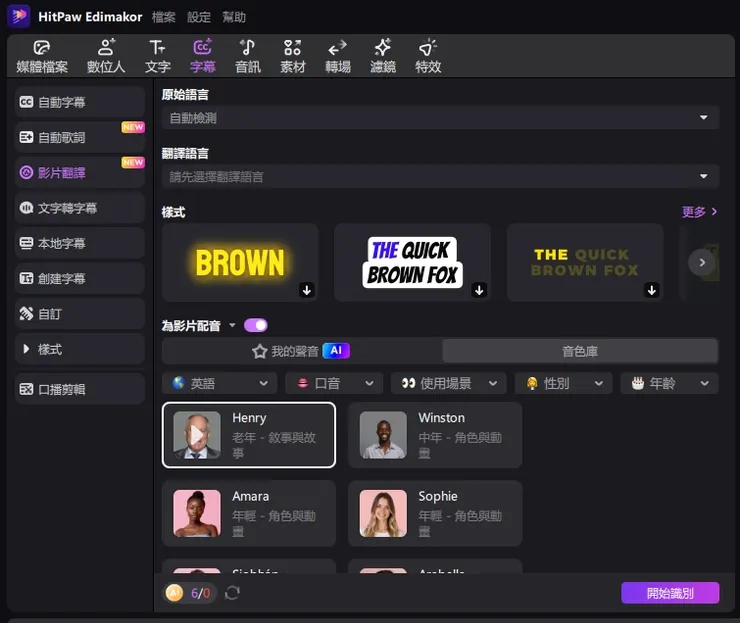Open the 幫助 menu

(x=234, y=17)
